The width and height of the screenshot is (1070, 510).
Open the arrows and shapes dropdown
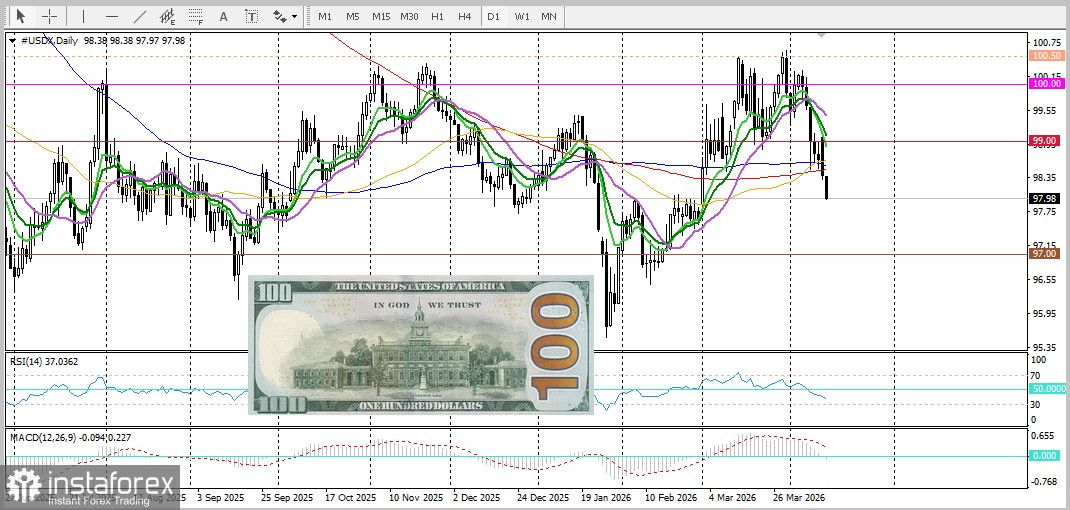[285, 16]
